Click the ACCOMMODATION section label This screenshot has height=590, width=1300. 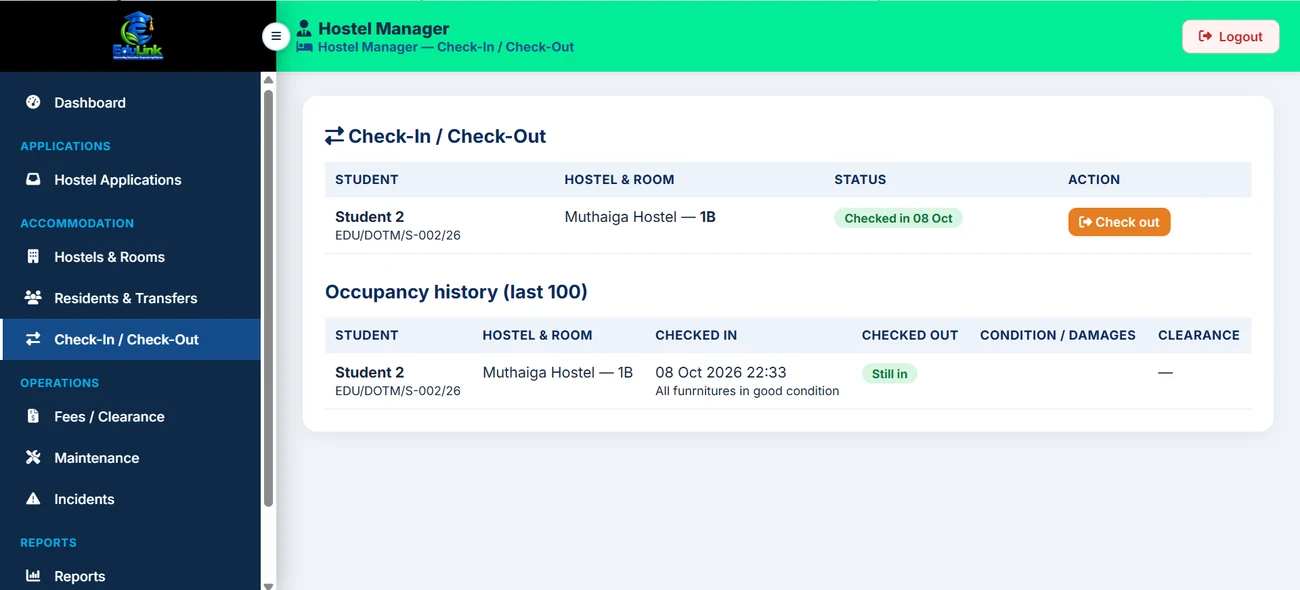tap(77, 223)
